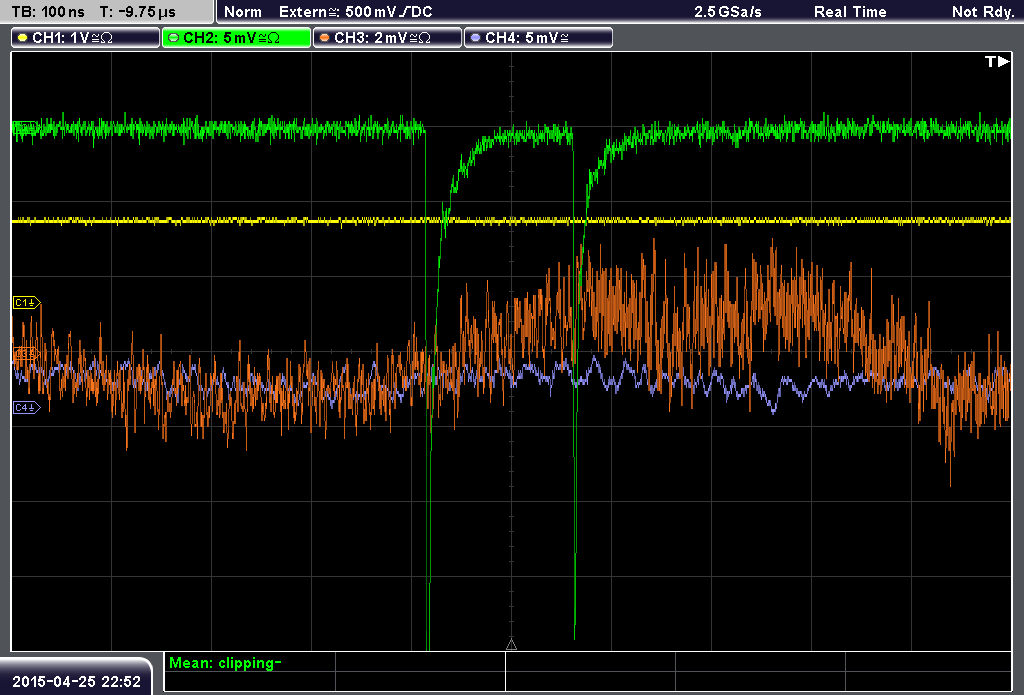
Task: Click the C1 ground level marker
Action: tap(27, 302)
